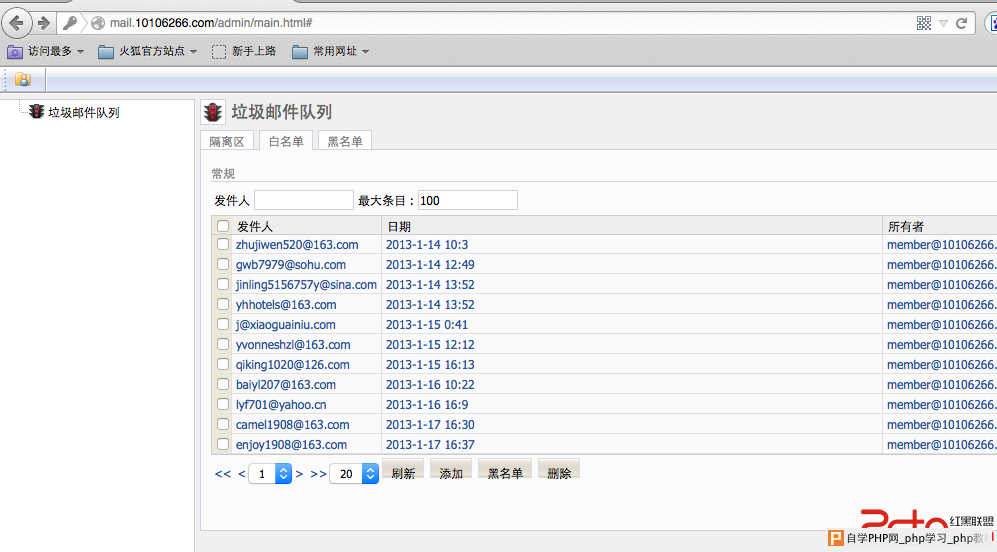The height and width of the screenshot is (552, 997).
Task: Check the box for yhhotels@163.com
Action: click(x=223, y=304)
